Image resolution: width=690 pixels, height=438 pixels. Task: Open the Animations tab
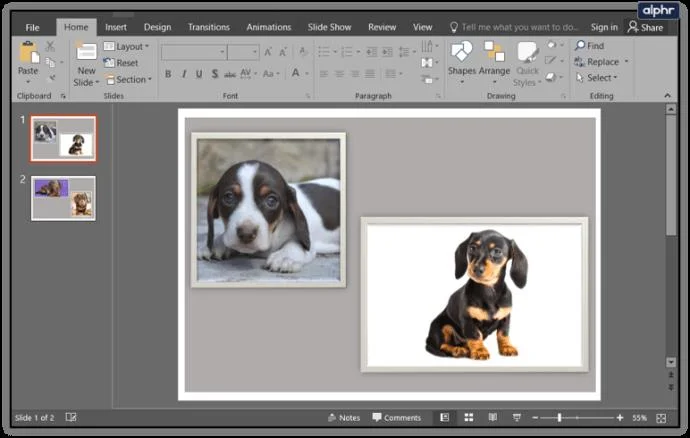pos(268,27)
